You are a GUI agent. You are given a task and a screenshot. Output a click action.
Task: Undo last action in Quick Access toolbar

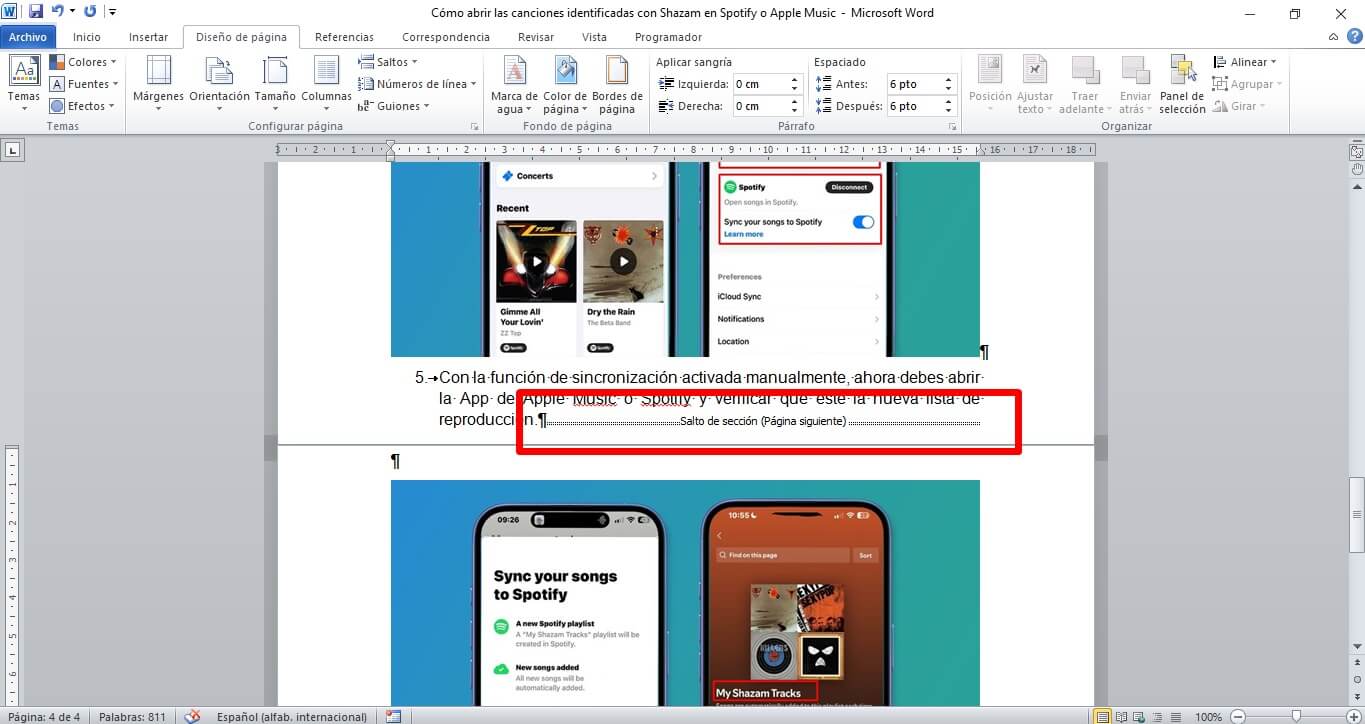[x=58, y=12]
